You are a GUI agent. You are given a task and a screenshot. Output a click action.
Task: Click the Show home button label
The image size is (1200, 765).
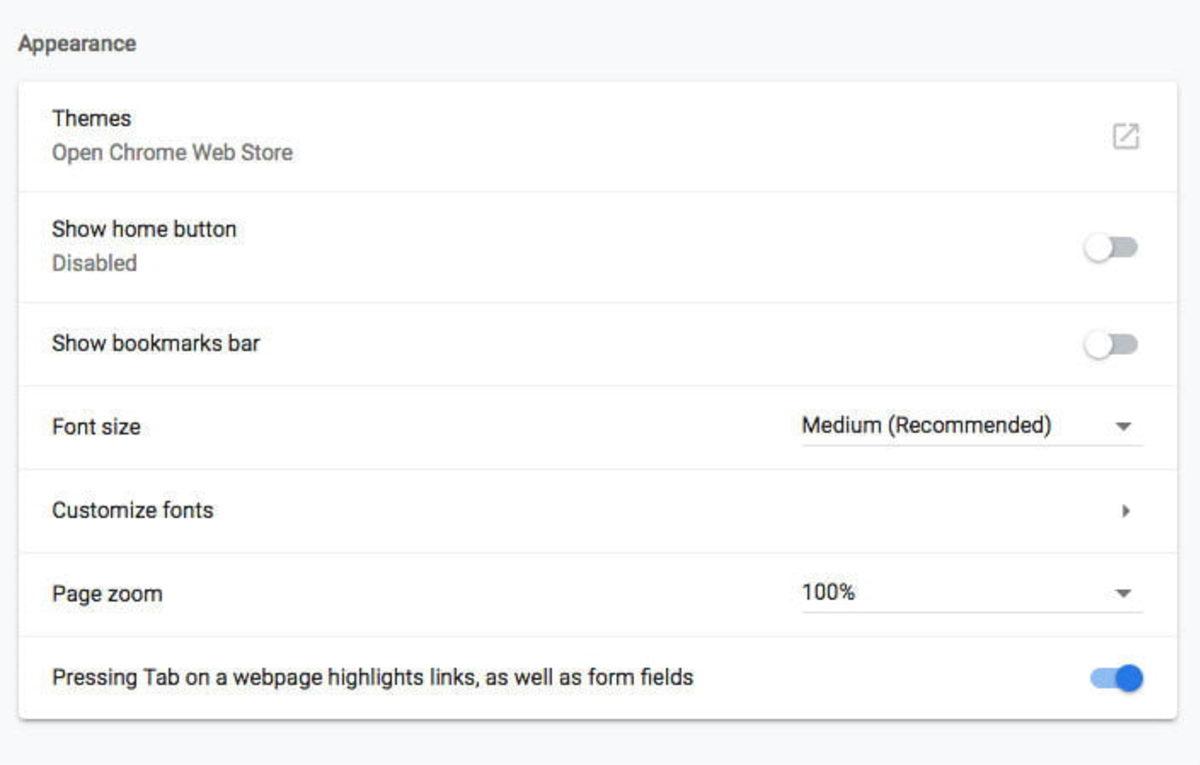click(x=145, y=229)
